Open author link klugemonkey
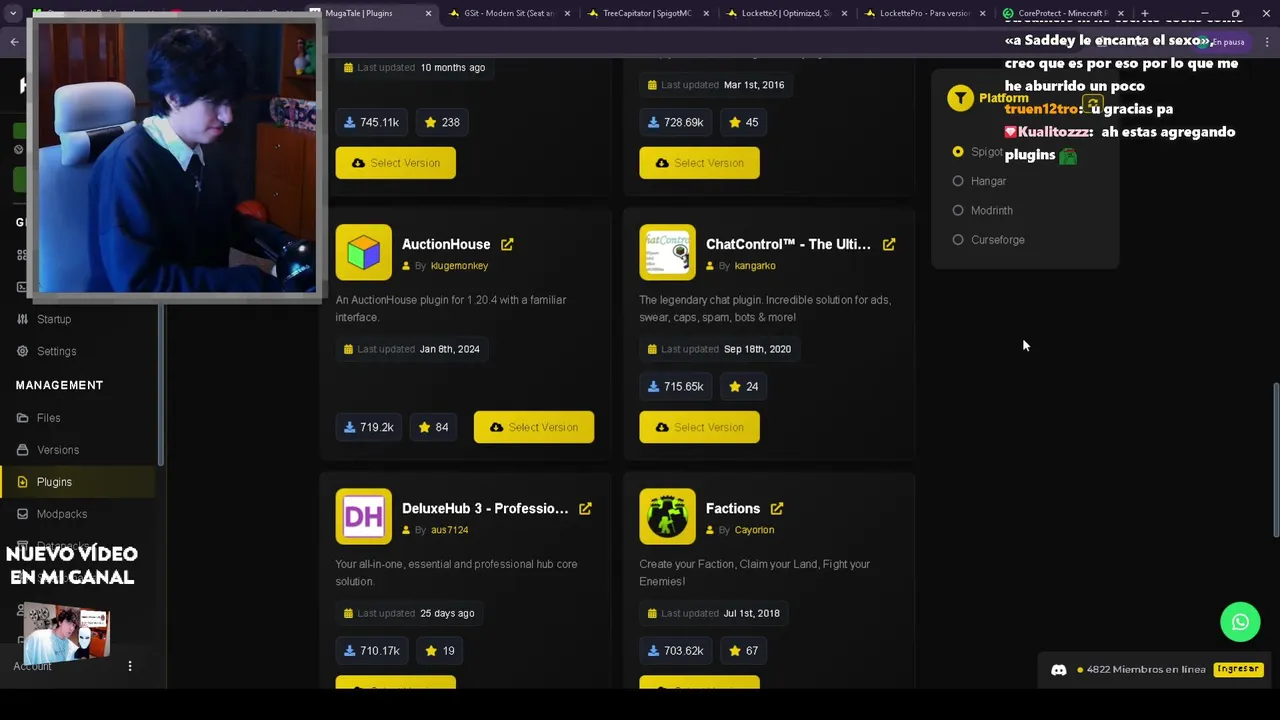The height and width of the screenshot is (720, 1280). [x=459, y=266]
